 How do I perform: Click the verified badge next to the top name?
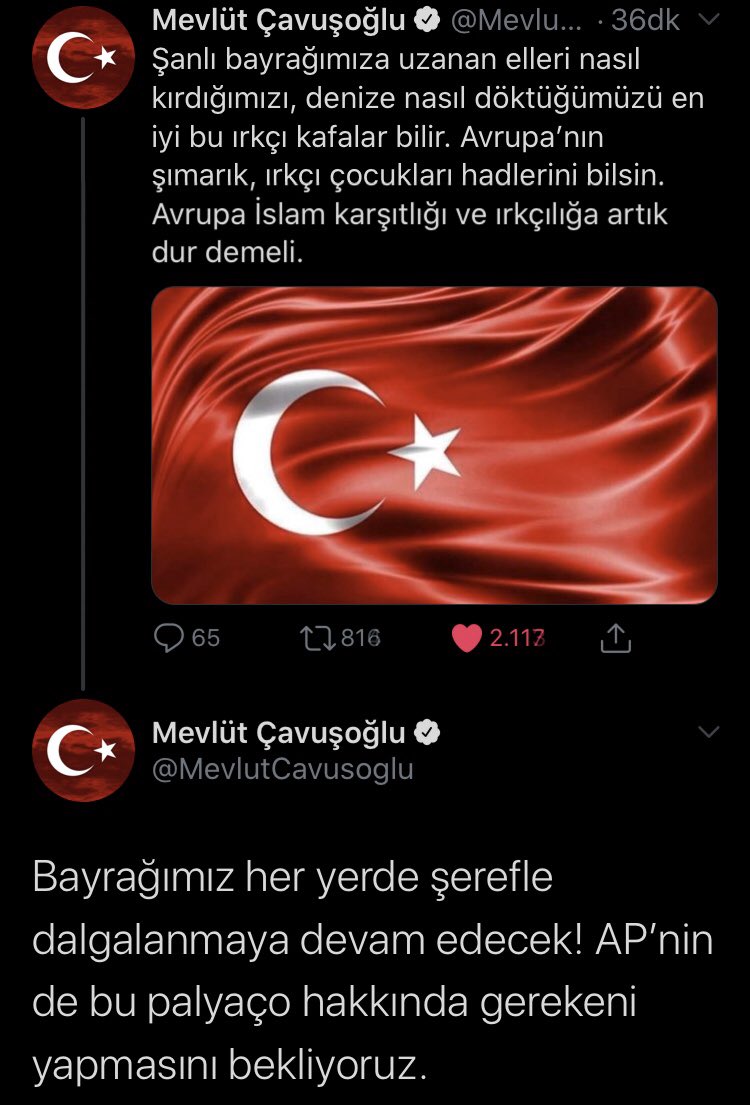(426, 21)
